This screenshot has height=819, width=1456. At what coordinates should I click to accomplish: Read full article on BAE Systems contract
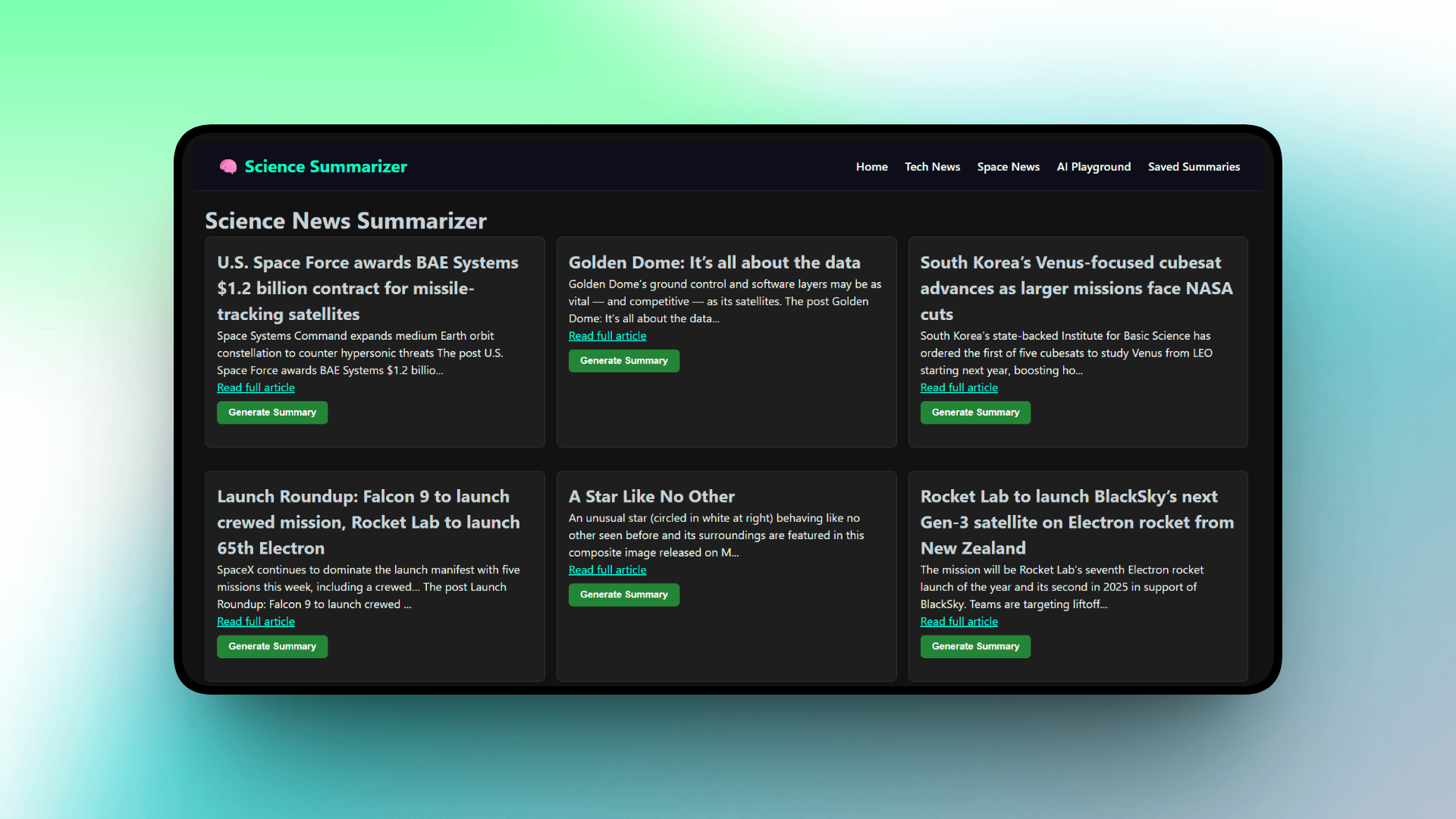point(256,388)
